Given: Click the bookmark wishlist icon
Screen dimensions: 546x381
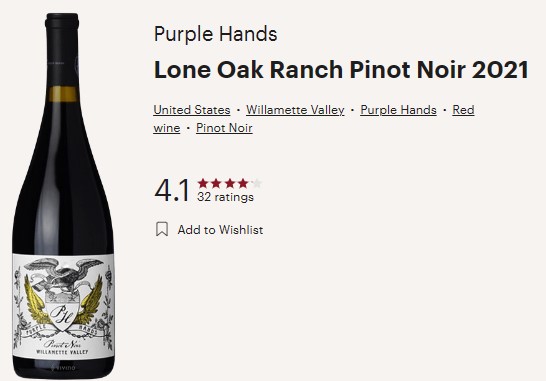Looking at the screenshot, I should coord(162,229).
